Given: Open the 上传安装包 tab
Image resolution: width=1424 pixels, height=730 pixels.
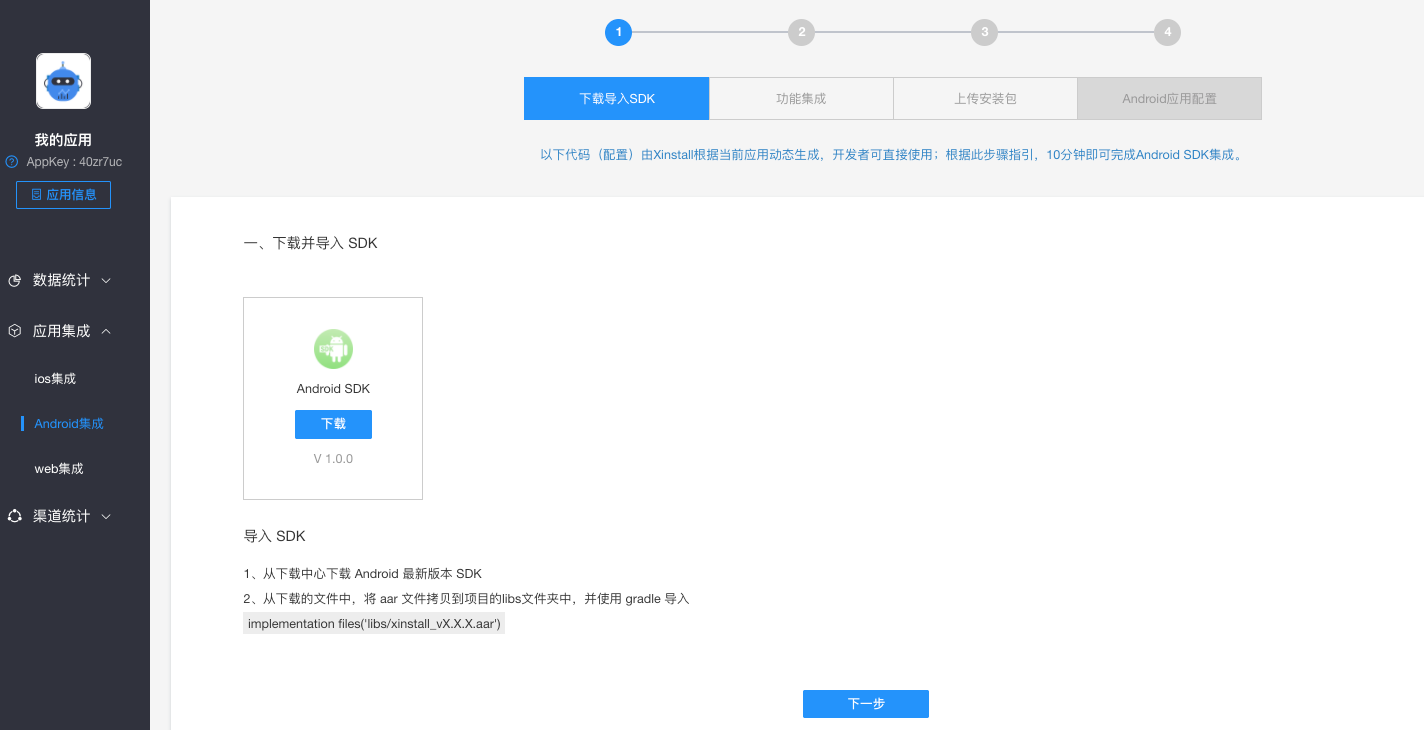Looking at the screenshot, I should click(x=985, y=98).
